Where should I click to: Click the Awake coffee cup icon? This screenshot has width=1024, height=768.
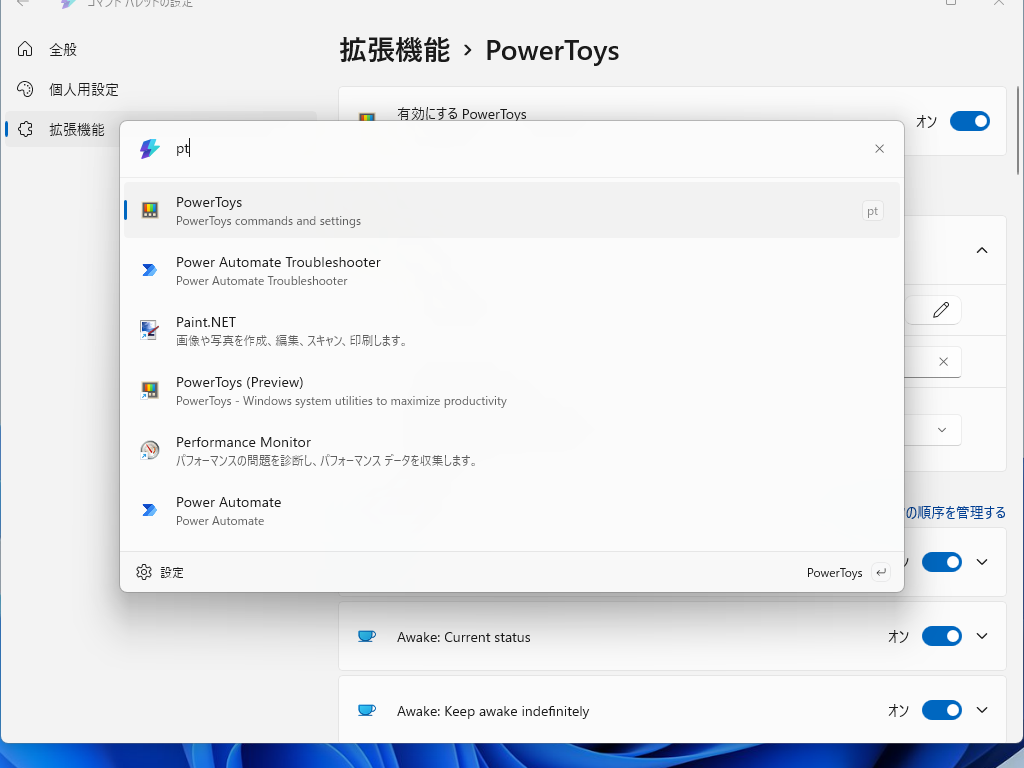tap(367, 636)
